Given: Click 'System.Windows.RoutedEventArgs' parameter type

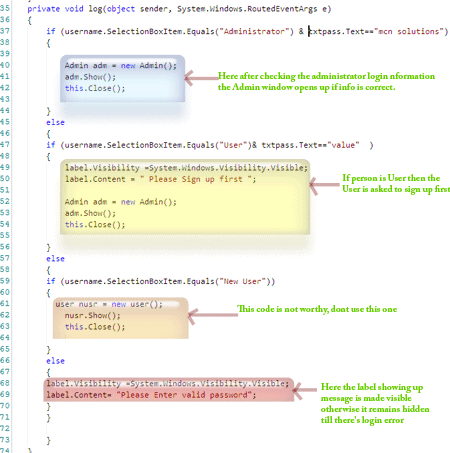Looking at the screenshot, I should click(247, 9).
